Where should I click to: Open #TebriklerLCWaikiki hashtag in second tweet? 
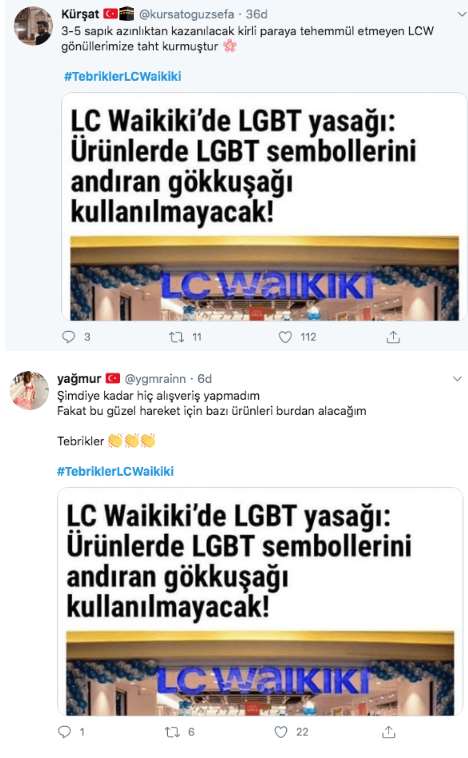coord(115,471)
